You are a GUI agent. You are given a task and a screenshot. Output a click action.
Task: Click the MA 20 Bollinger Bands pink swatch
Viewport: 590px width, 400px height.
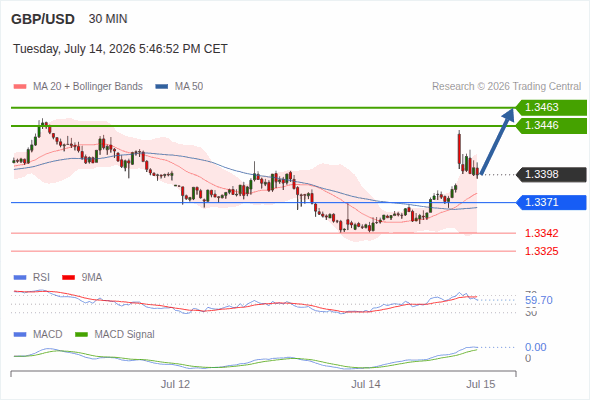pyautogui.click(x=20, y=87)
